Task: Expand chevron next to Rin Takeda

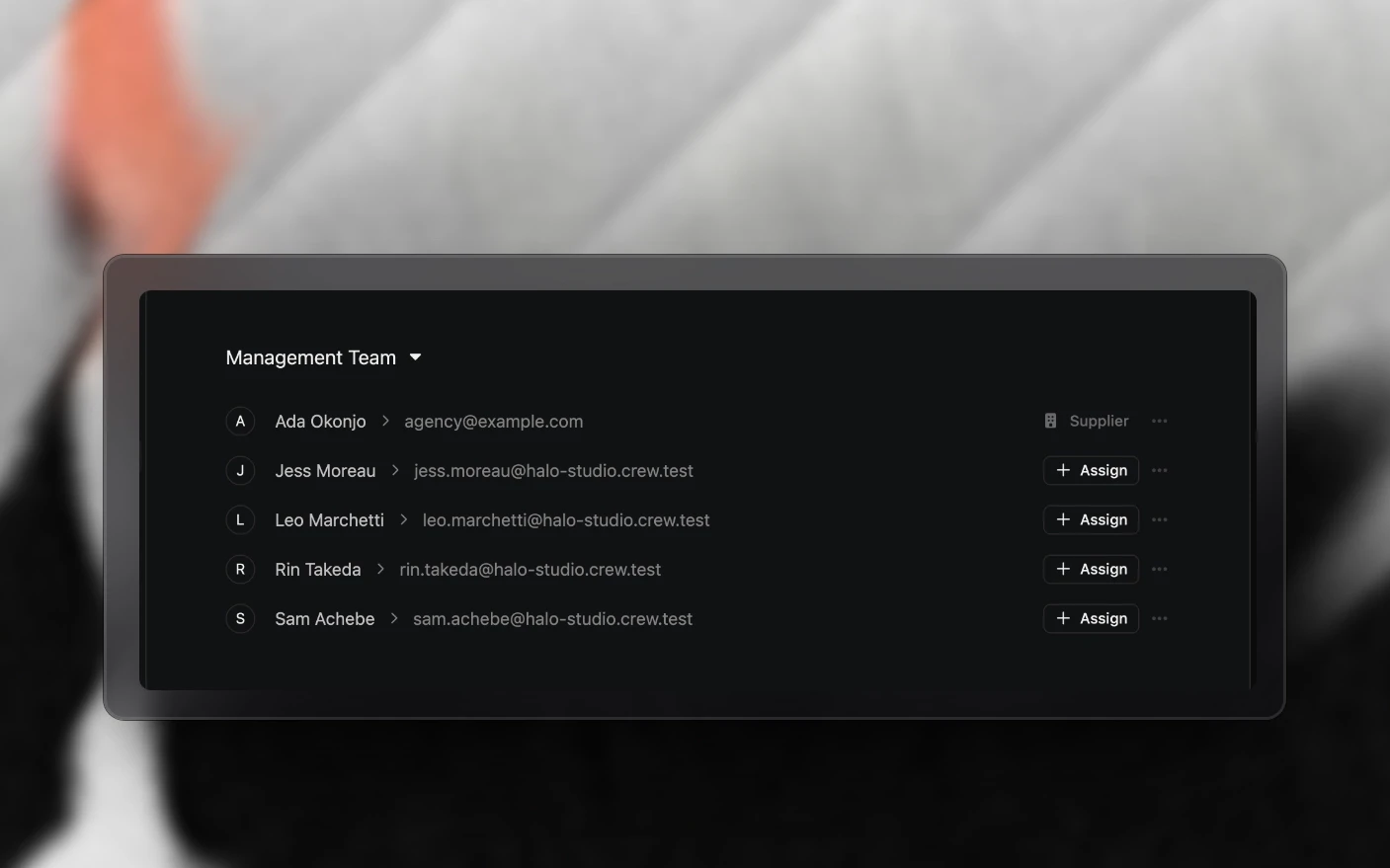Action: click(380, 569)
